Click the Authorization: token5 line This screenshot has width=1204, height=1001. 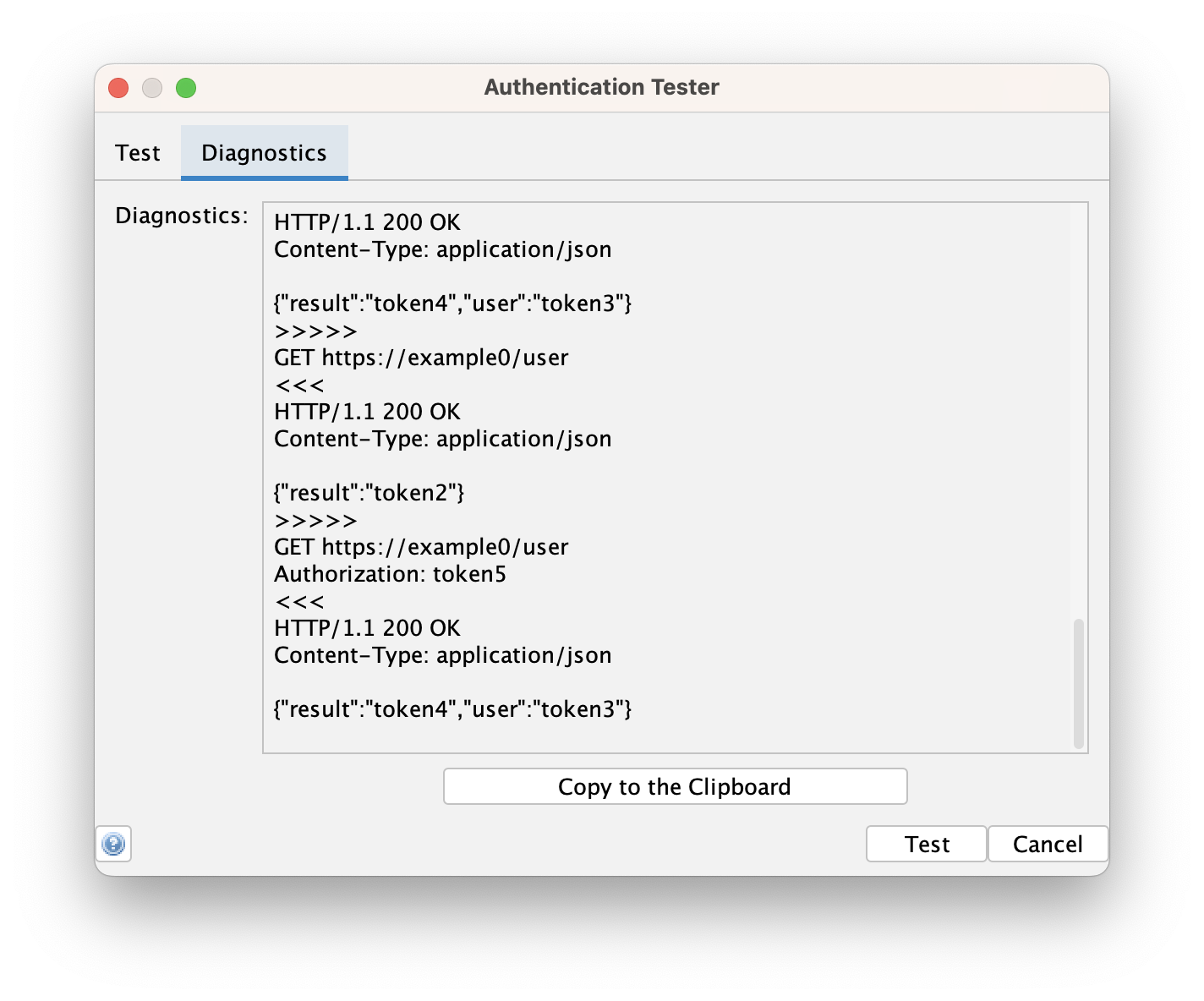tap(390, 574)
